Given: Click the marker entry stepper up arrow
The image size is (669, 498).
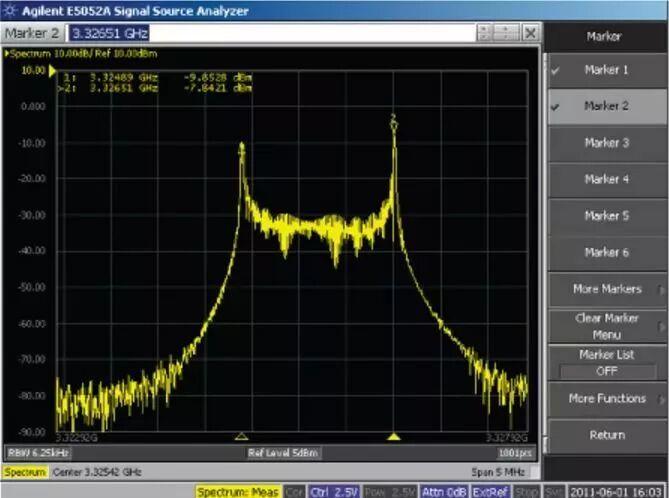Looking at the screenshot, I should pyautogui.click(x=483, y=29).
